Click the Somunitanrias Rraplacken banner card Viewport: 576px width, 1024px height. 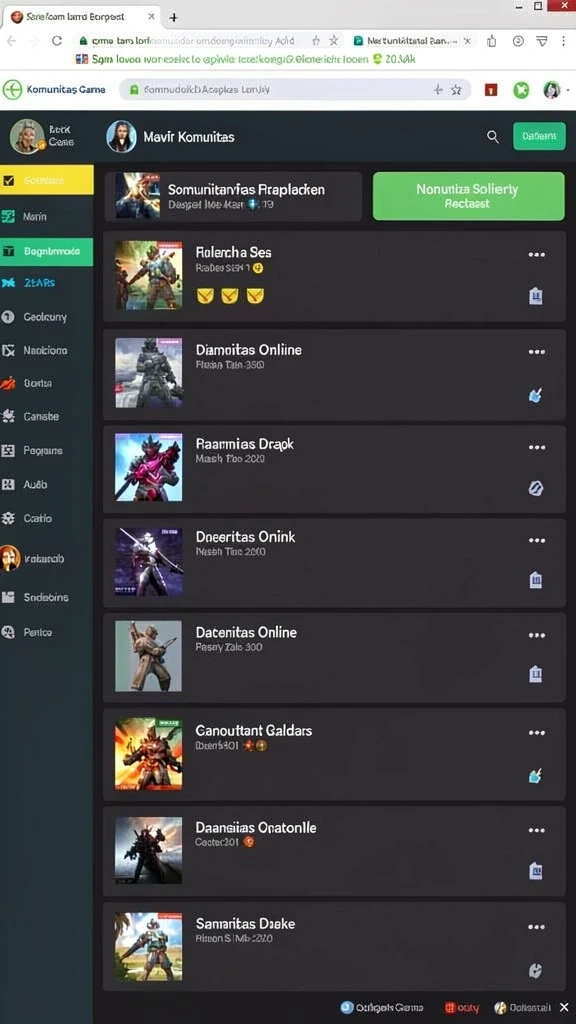tap(232, 196)
